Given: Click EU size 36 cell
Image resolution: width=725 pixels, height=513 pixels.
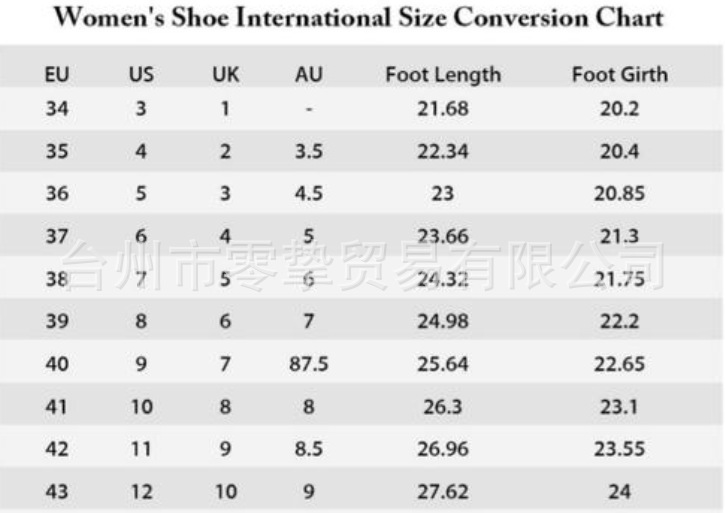Looking at the screenshot, I should [x=57, y=194].
